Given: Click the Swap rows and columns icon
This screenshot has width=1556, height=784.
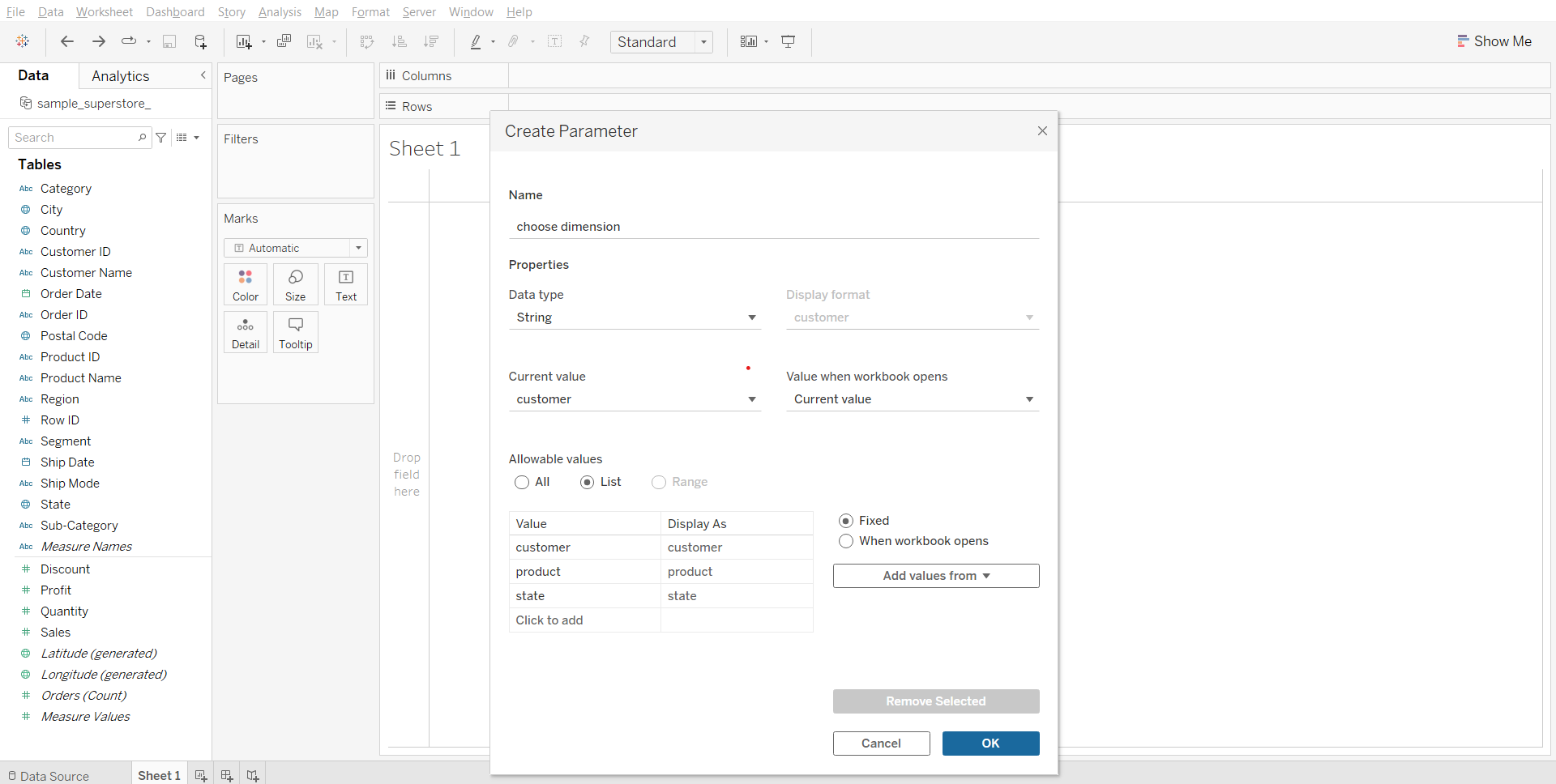Looking at the screenshot, I should tap(367, 41).
